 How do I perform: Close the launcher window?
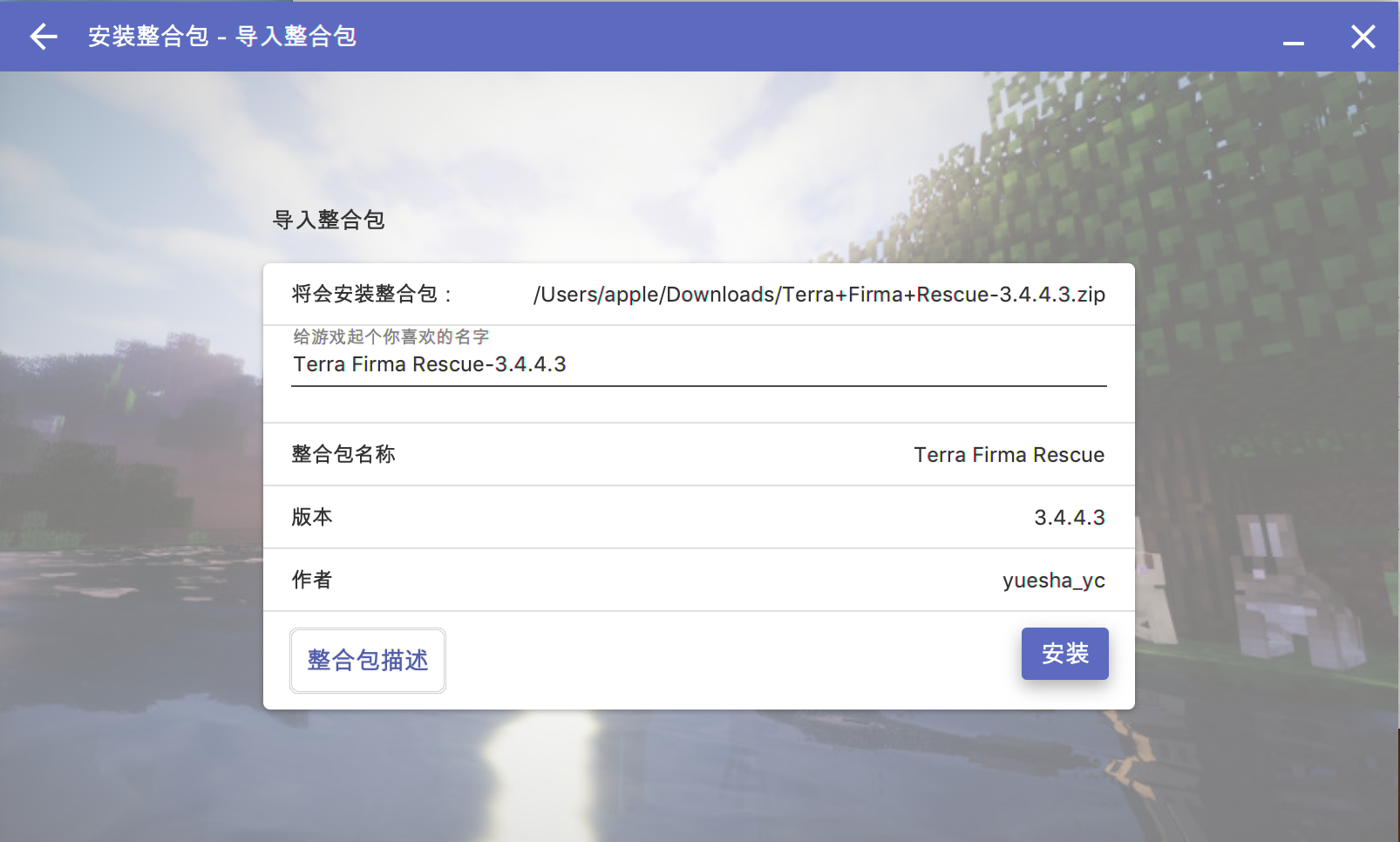pos(1363,37)
